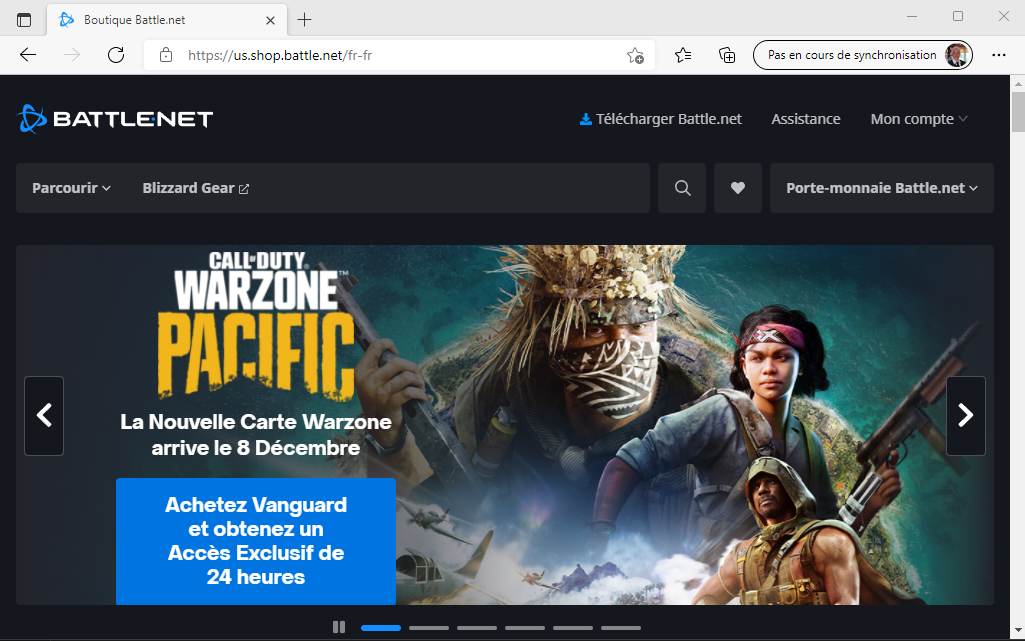Viewport: 1025px width, 641px height.
Task: Open the tab actions menu icon
Action: click(24, 20)
